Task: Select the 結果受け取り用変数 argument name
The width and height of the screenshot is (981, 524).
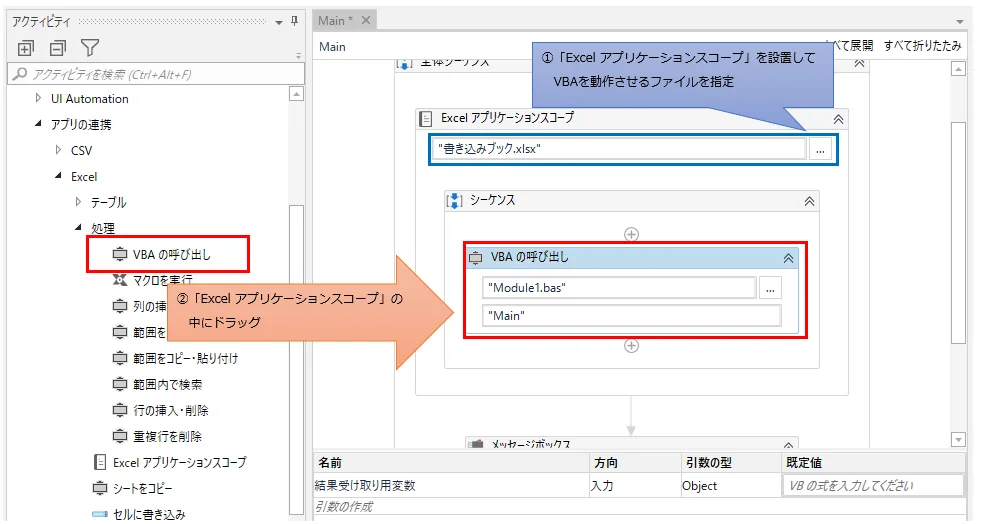Action: click(365, 485)
